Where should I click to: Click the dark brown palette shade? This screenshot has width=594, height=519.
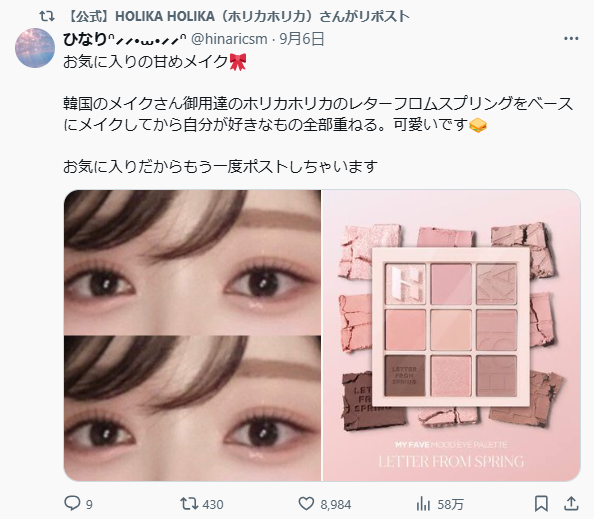[405, 375]
